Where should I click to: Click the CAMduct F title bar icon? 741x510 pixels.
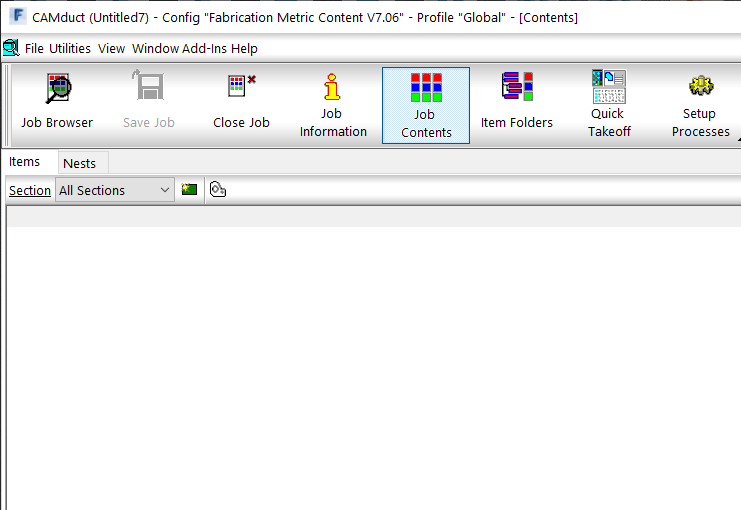click(17, 16)
